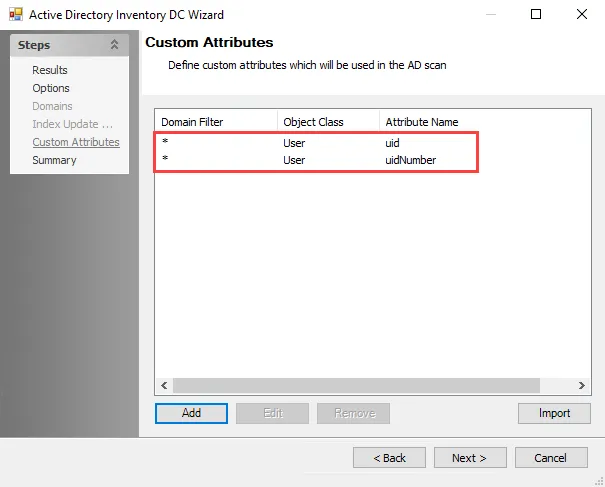This screenshot has width=605, height=487.
Task: Go back with the < Back button
Action: (x=389, y=458)
